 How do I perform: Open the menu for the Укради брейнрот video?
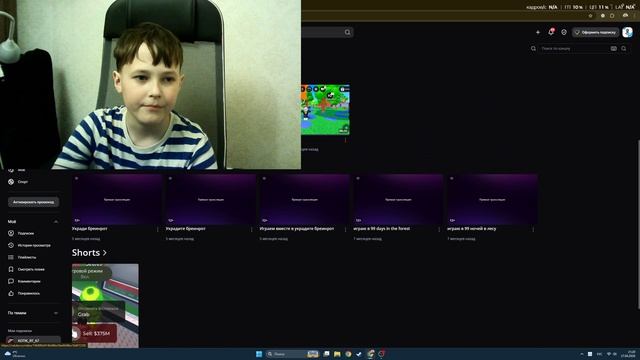pos(158,229)
